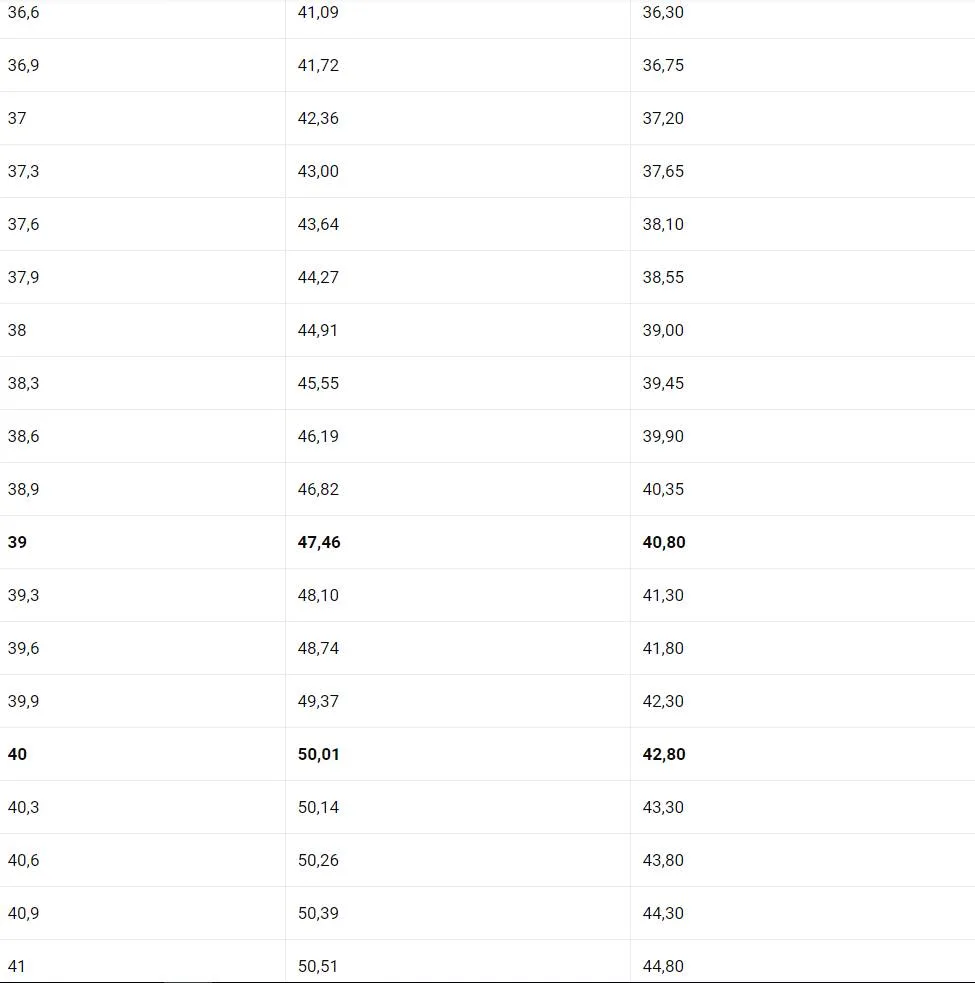The width and height of the screenshot is (975, 983).
Task: Click the cell with 37,6
Action: point(24,224)
